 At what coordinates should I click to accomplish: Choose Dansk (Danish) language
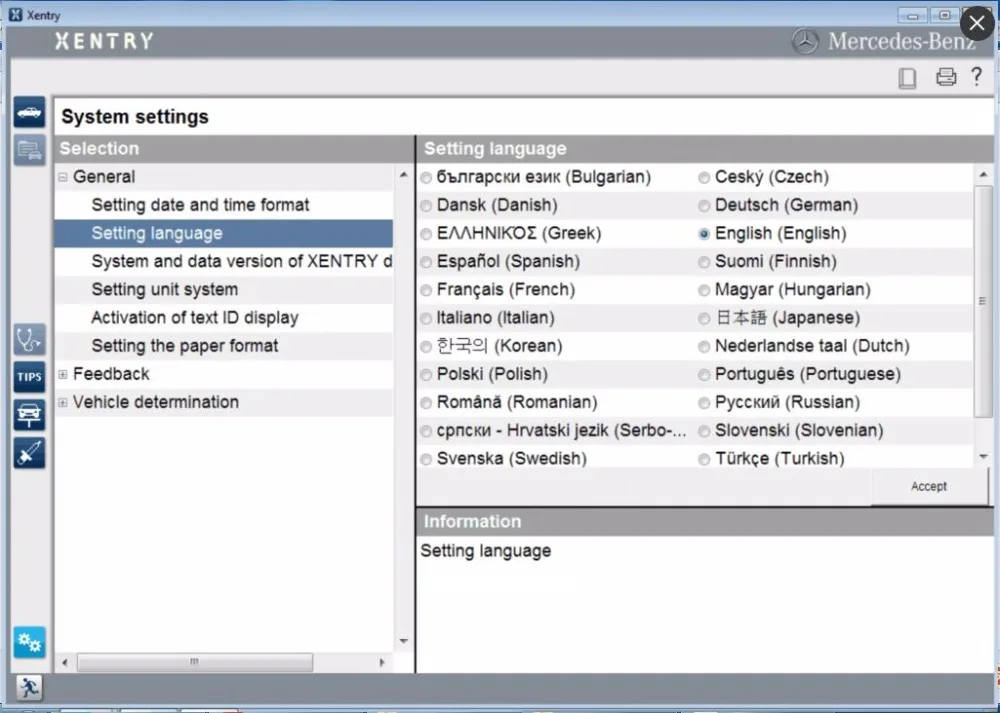tap(426, 206)
